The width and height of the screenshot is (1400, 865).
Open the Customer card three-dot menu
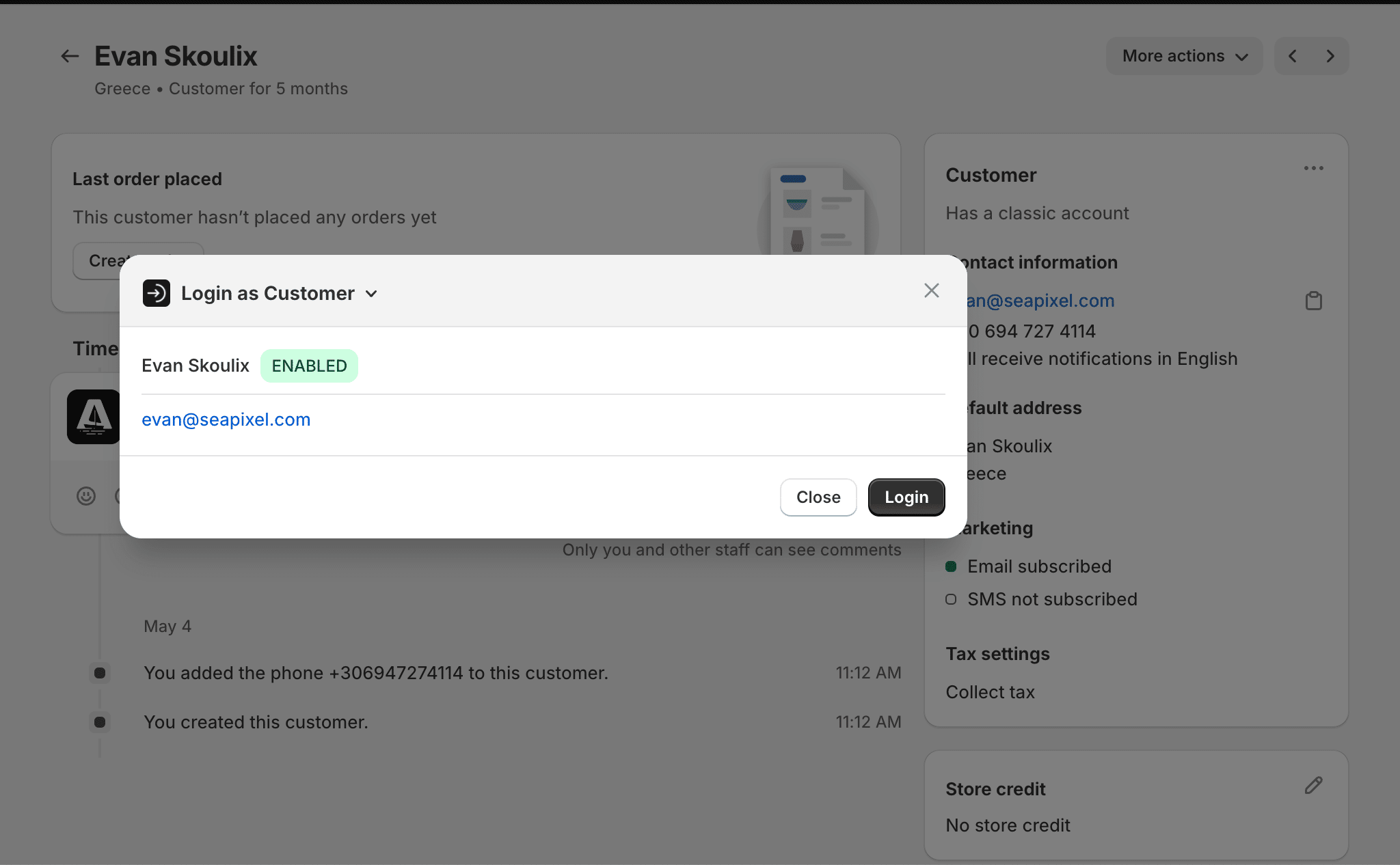tap(1314, 168)
